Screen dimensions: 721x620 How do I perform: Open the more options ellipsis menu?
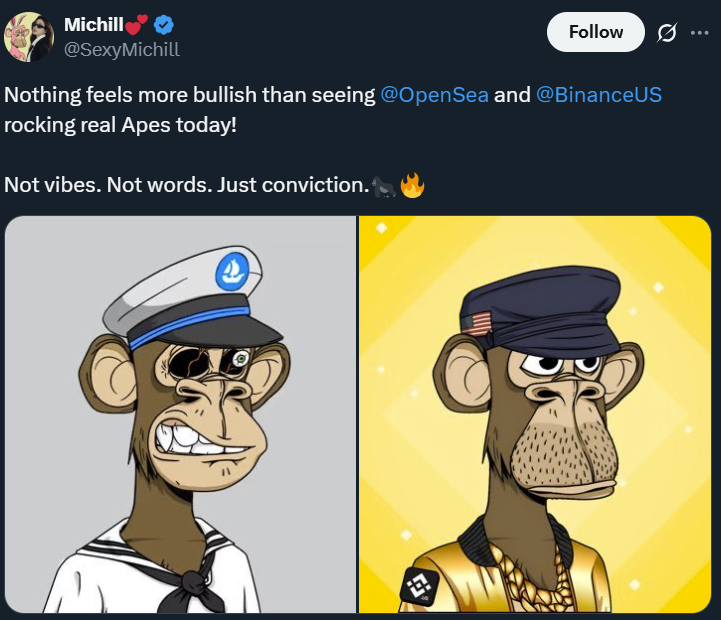click(698, 33)
